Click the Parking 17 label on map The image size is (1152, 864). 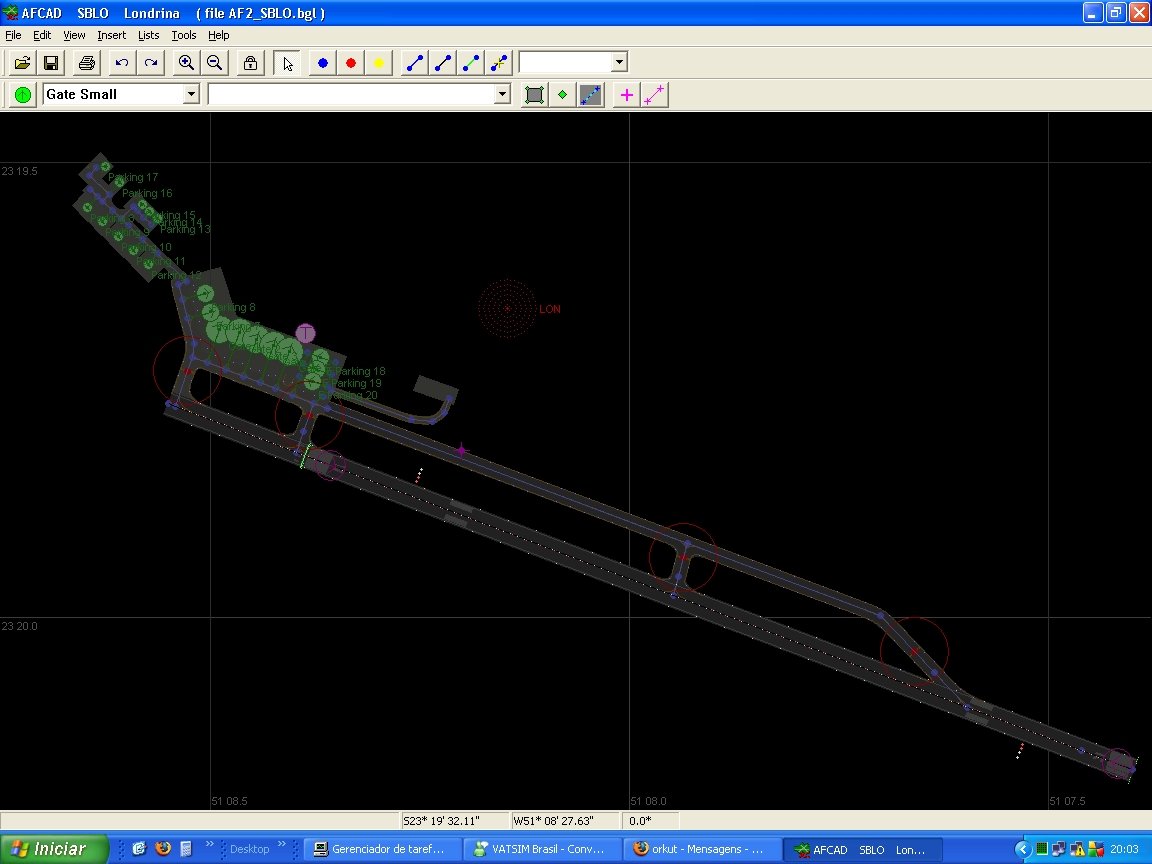tap(133, 177)
